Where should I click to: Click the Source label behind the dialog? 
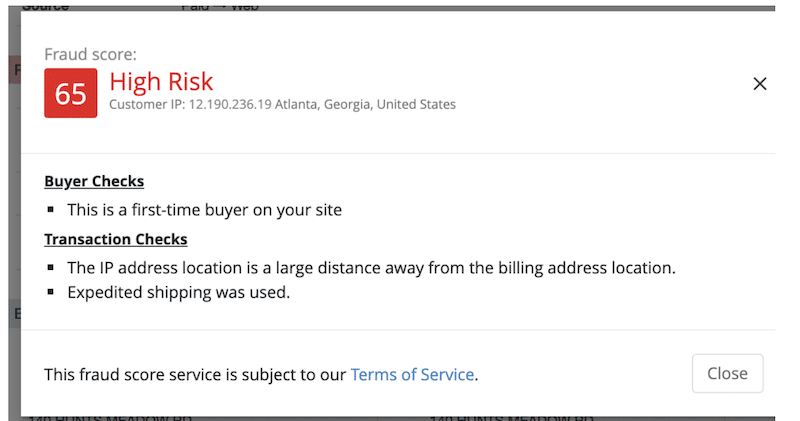[45, 6]
